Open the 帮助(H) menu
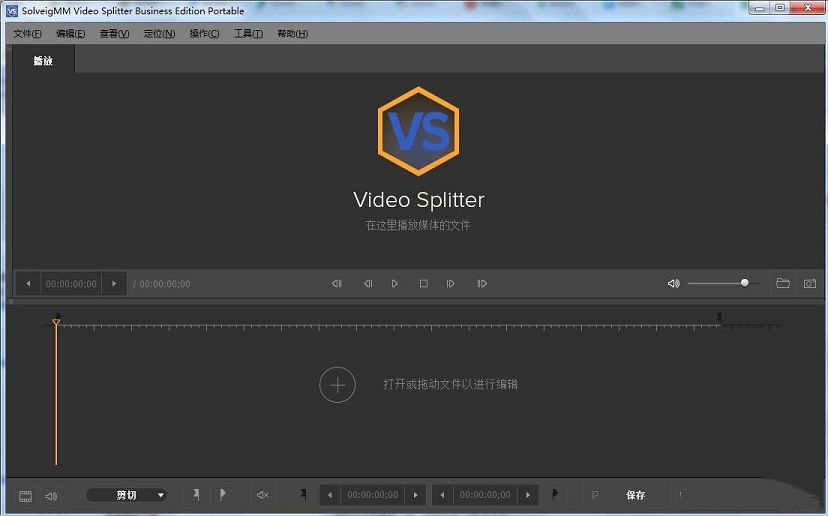 [293, 34]
